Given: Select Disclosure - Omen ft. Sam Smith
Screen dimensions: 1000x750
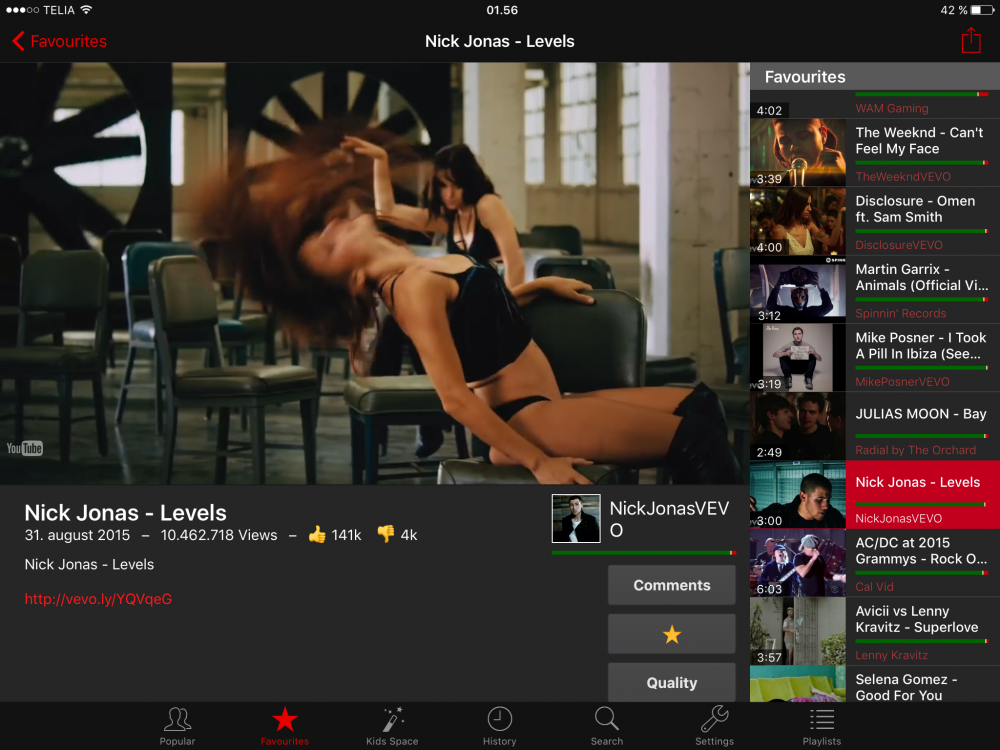Looking at the screenshot, I should click(x=875, y=221).
